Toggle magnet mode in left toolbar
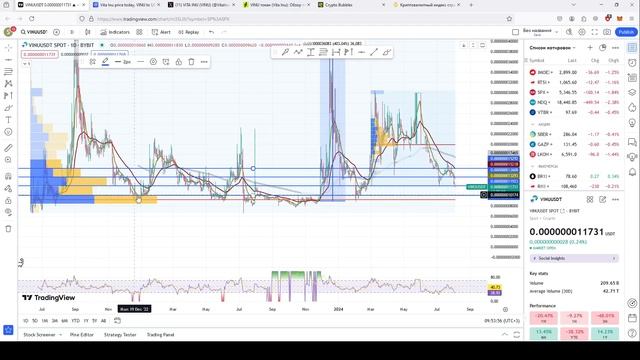This screenshot has width=640, height=360. 8,176
